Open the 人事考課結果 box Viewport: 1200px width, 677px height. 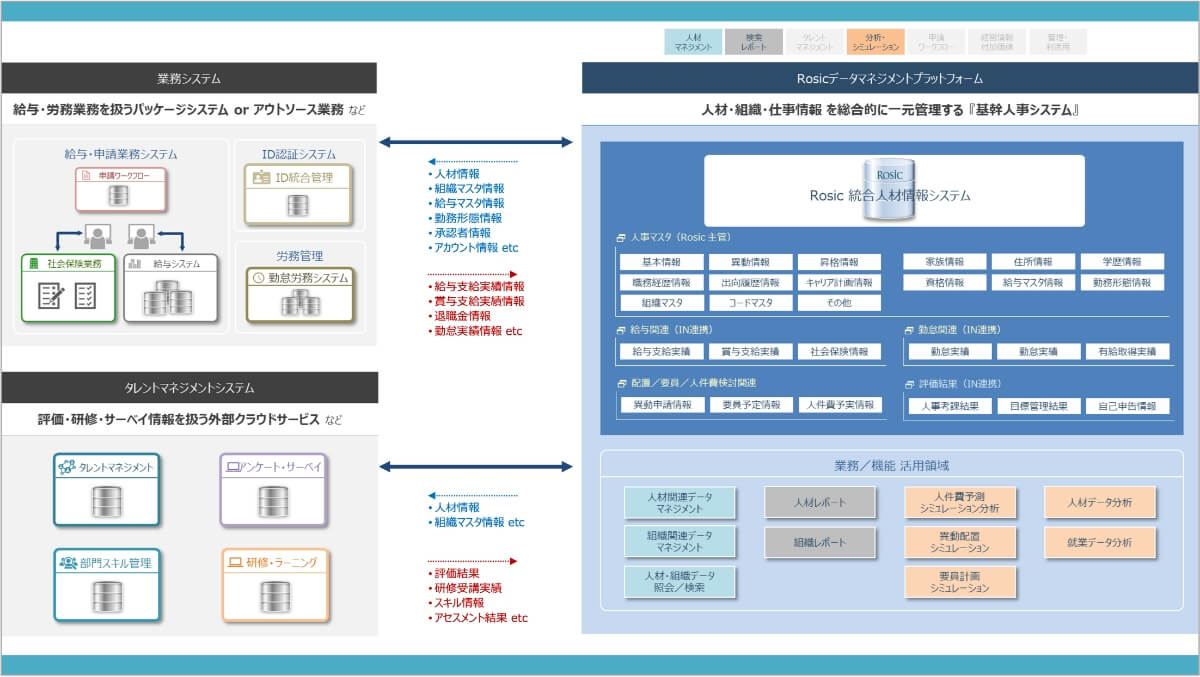pos(950,406)
